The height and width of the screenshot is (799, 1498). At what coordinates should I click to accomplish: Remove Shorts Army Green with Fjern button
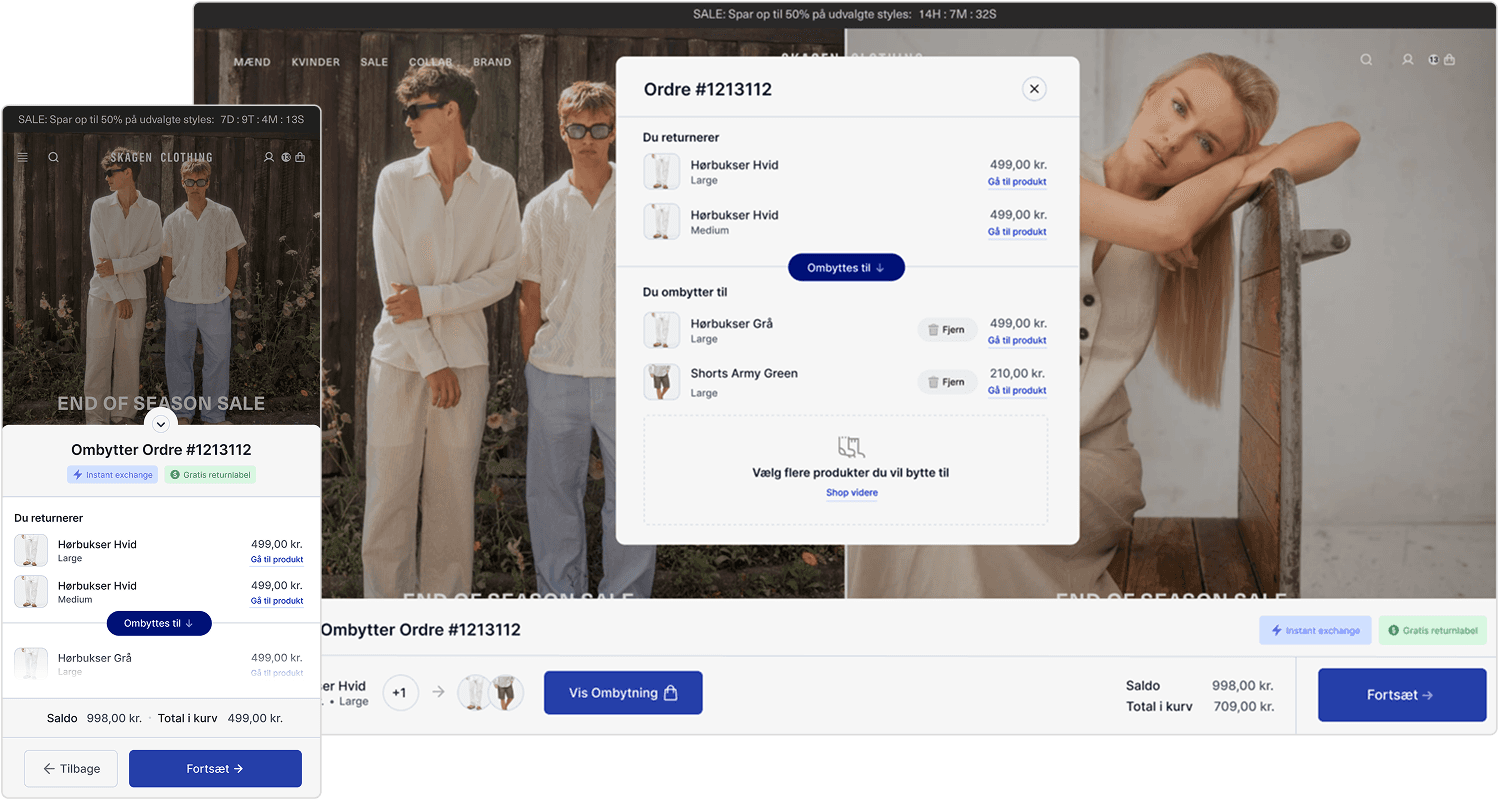(x=947, y=382)
